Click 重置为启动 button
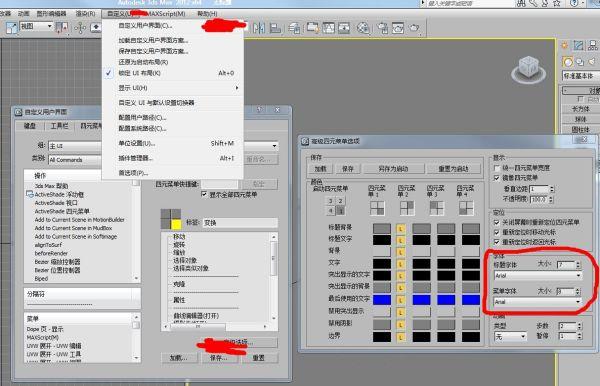 click(x=453, y=168)
